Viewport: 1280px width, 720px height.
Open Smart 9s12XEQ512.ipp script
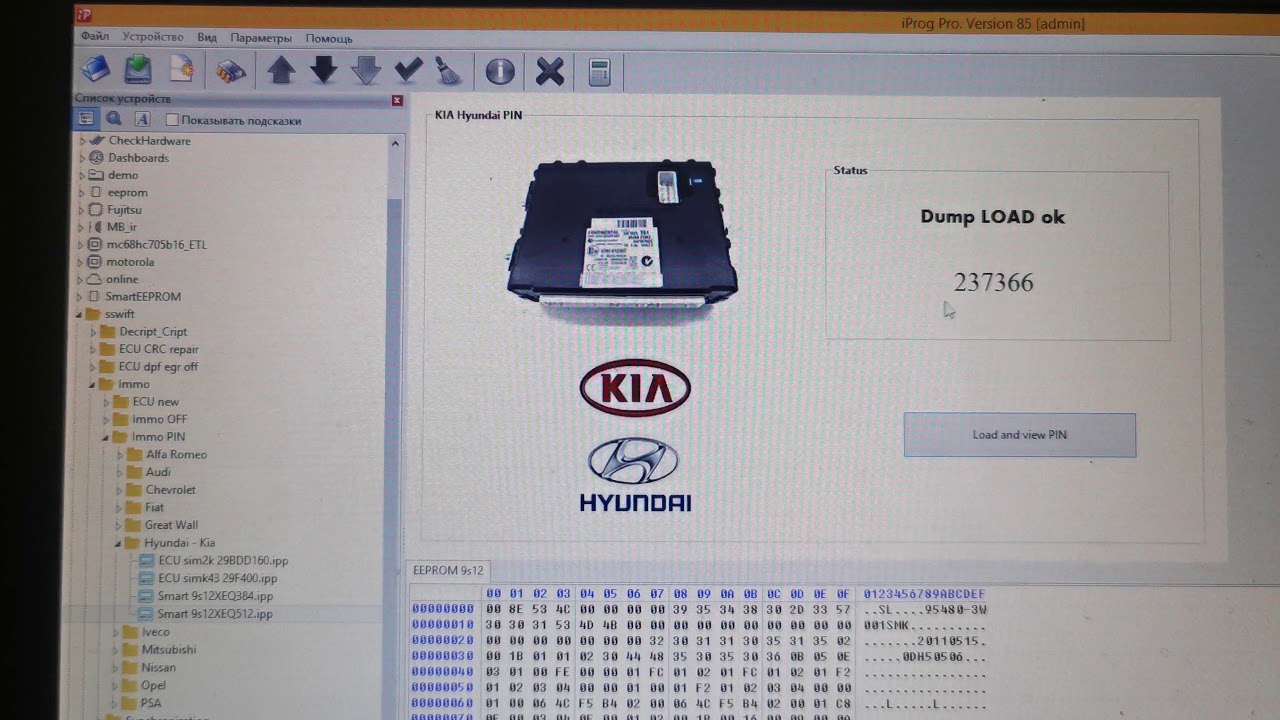[x=215, y=614]
